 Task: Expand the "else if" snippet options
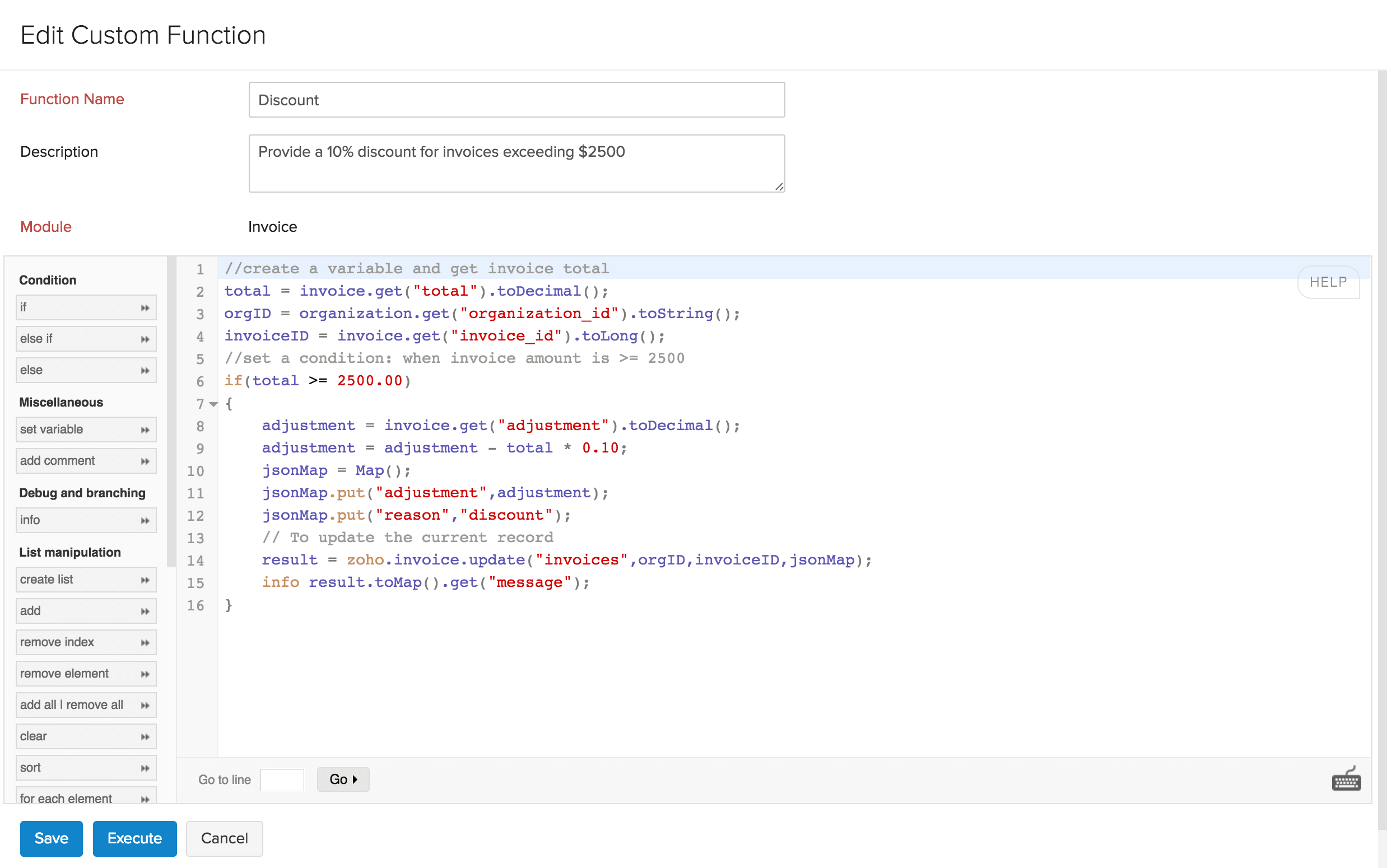coord(146,338)
